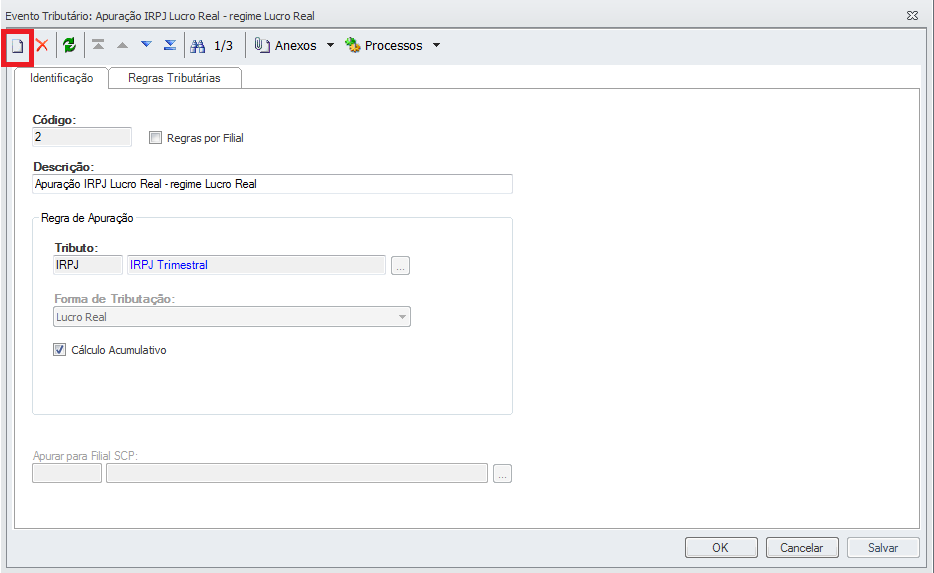The width and height of the screenshot is (934, 573).
Task: Delete record with the red X icon
Action: point(42,46)
